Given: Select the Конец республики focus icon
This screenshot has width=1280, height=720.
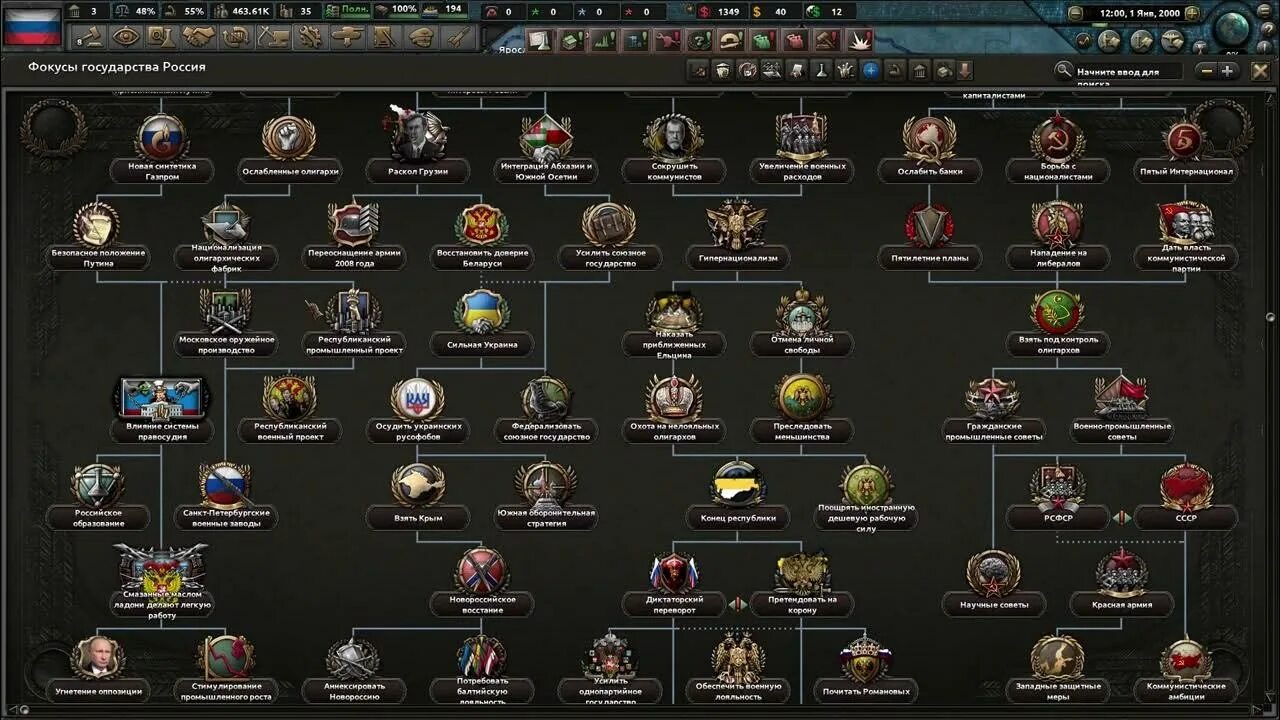Looking at the screenshot, I should coord(738,485).
